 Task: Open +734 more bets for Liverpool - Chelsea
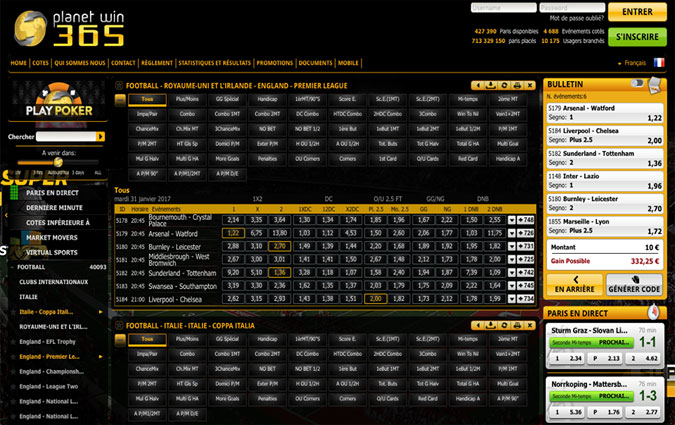(x=526, y=299)
